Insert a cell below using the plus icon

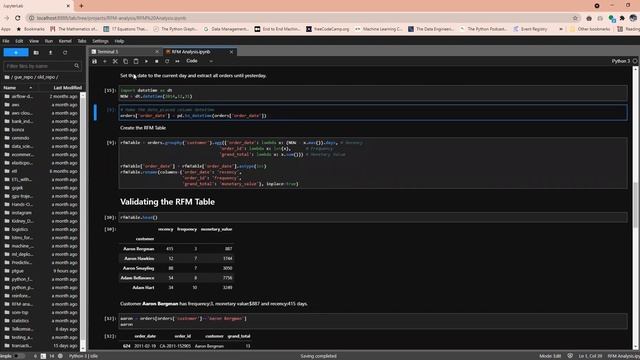pos(105,61)
